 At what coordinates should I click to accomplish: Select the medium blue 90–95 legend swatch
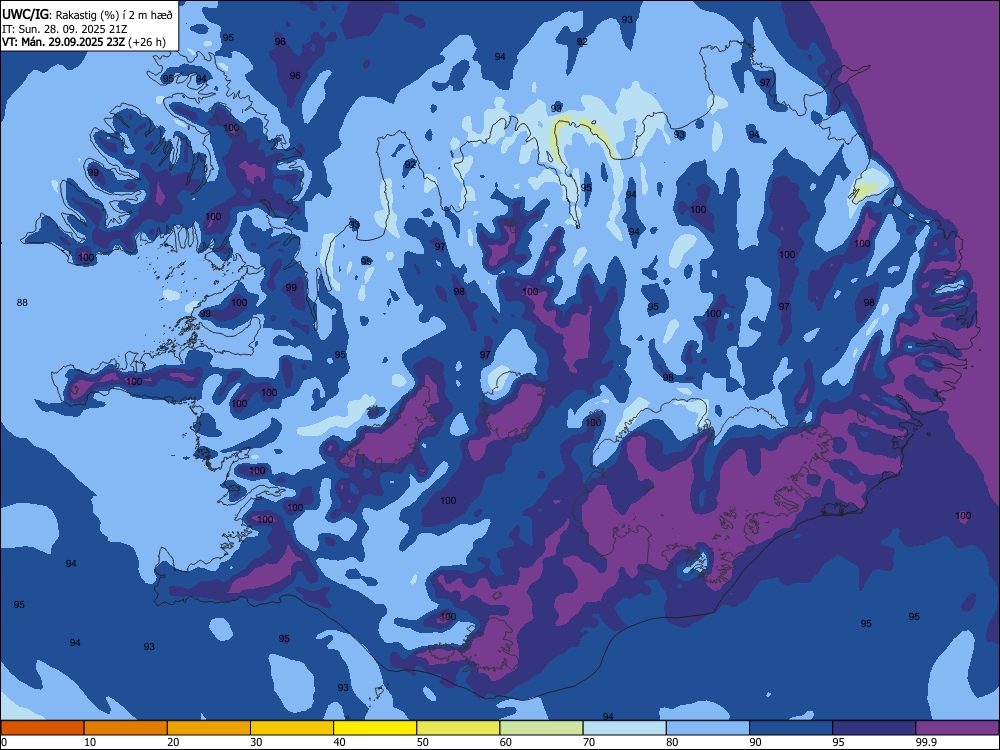coord(791,728)
